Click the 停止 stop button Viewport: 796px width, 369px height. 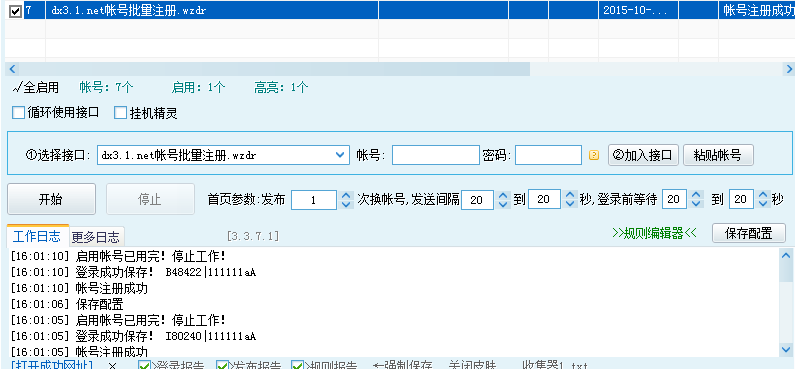point(150,199)
